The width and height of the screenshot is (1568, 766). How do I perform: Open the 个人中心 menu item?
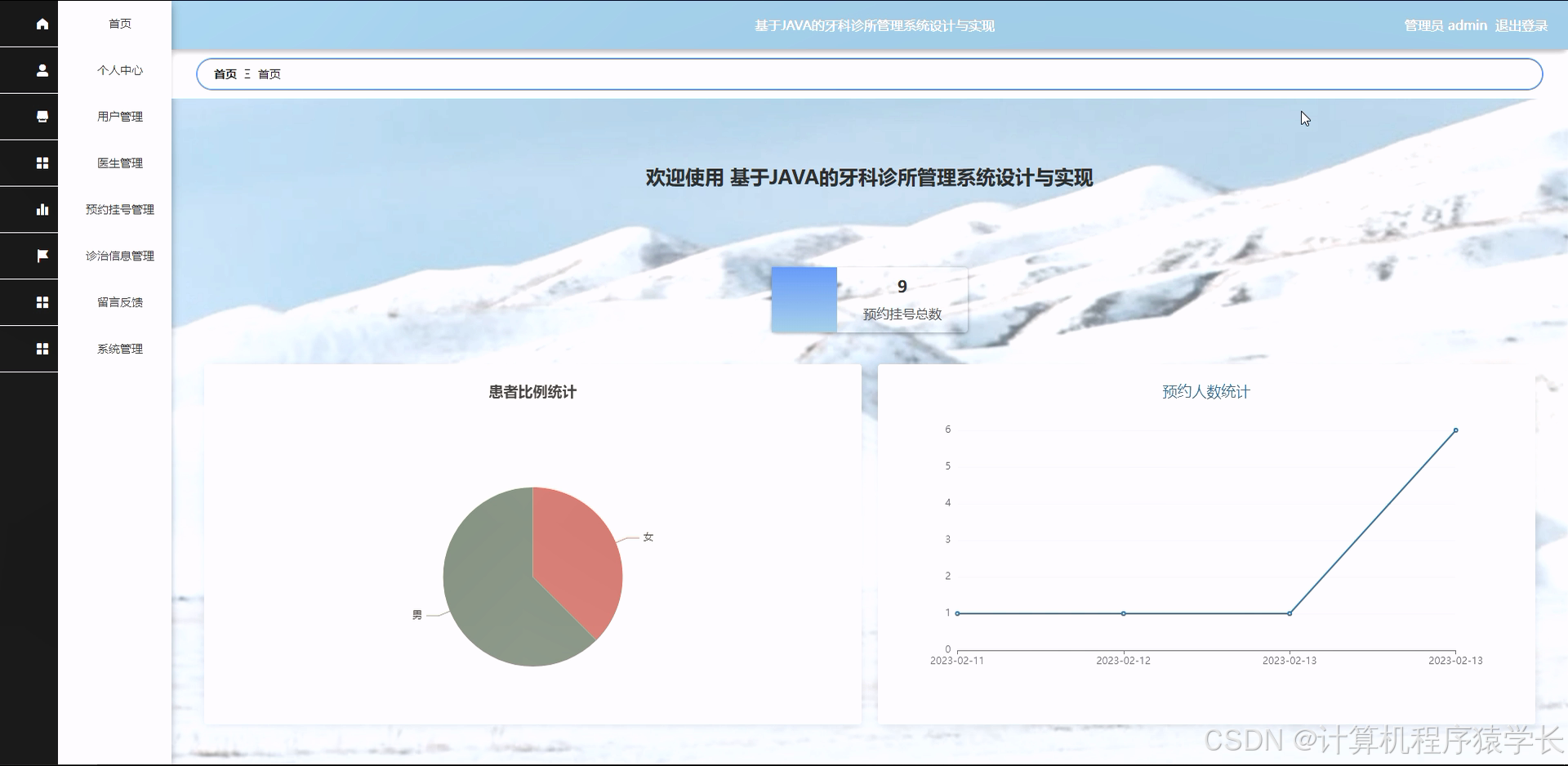tap(119, 70)
